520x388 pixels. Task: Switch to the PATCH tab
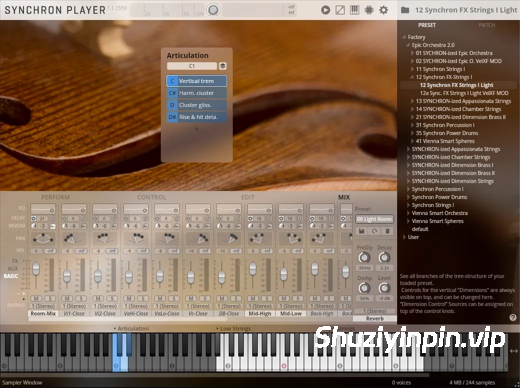[487, 25]
